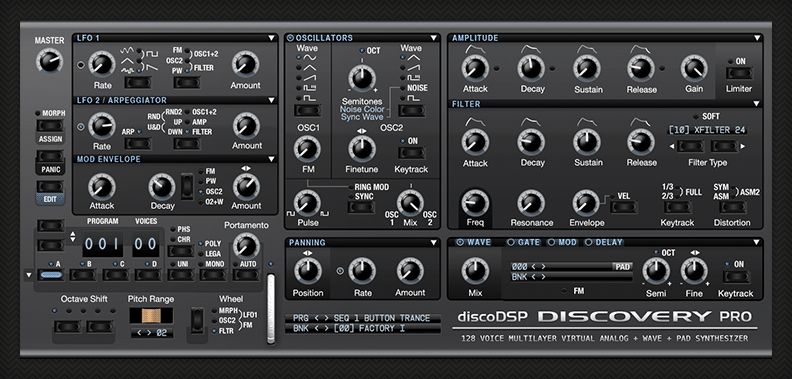This screenshot has height=379, width=792.
Task: Toggle the filter VEL switch
Action: click(624, 207)
